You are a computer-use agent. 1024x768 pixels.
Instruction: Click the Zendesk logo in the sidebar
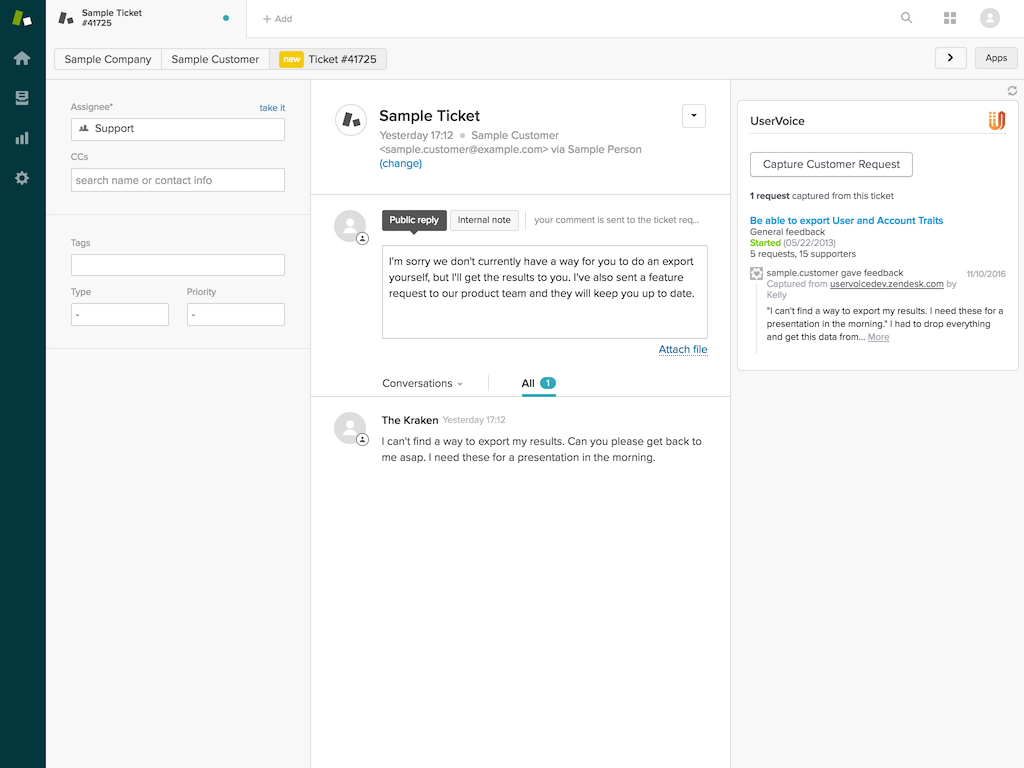pyautogui.click(x=21, y=17)
